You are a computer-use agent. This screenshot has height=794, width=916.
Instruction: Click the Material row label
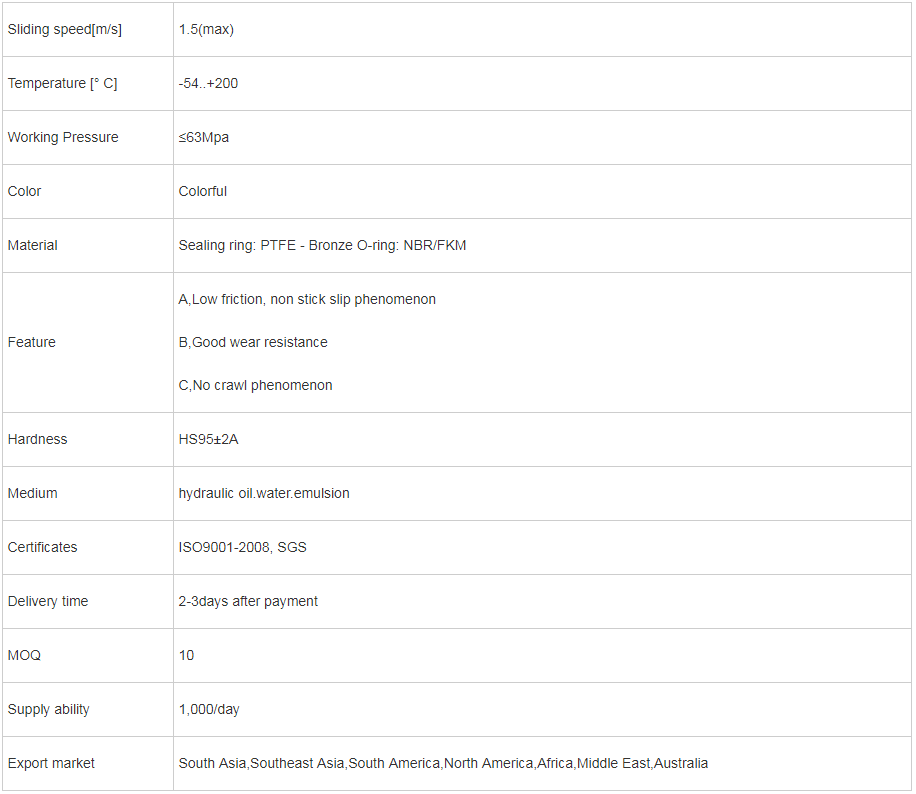(33, 245)
